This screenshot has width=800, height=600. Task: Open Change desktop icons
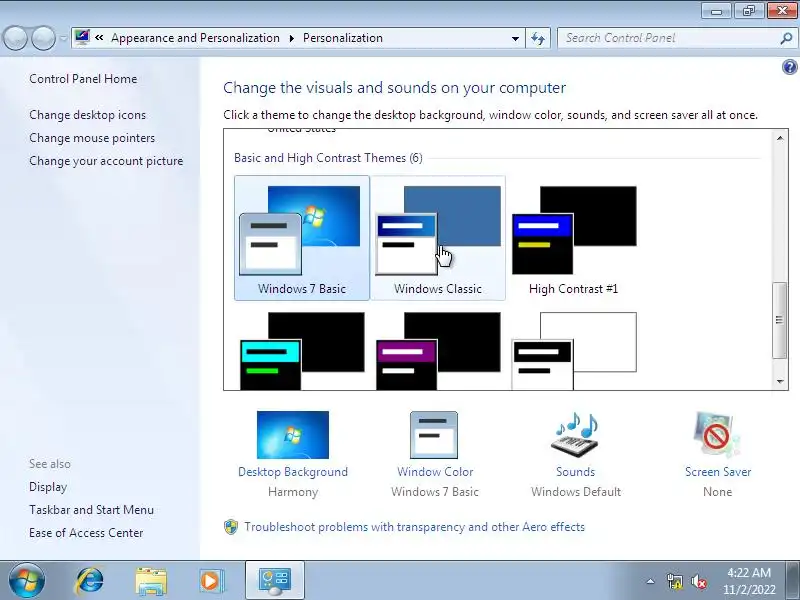[87, 115]
